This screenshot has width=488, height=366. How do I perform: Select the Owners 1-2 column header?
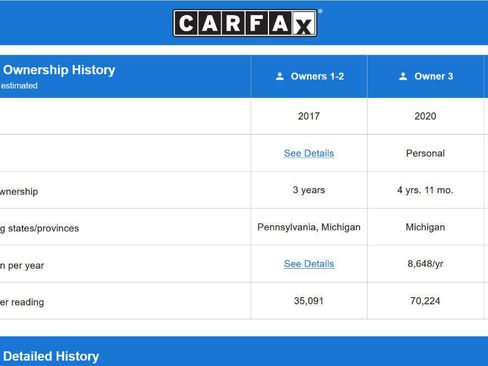pyautogui.click(x=309, y=76)
